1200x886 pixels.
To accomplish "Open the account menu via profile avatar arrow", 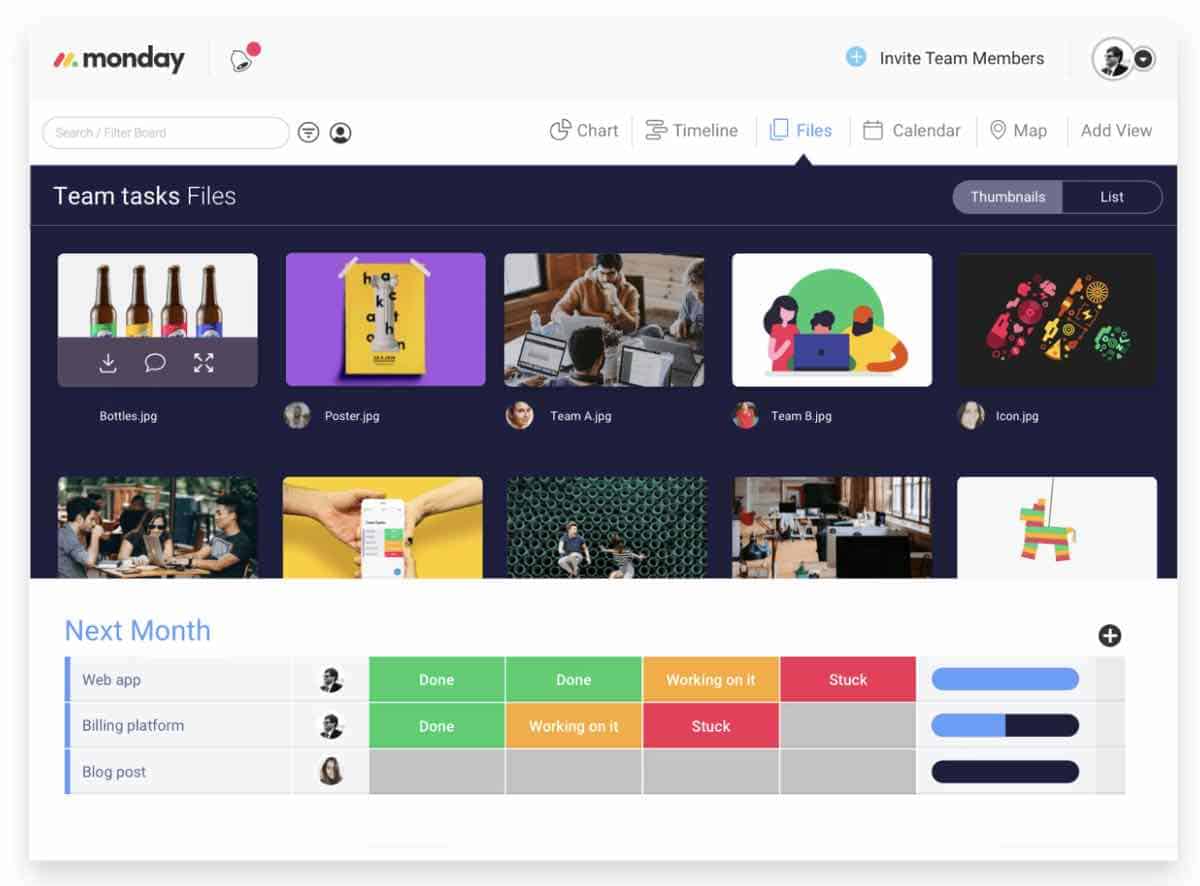I will pos(1142,60).
